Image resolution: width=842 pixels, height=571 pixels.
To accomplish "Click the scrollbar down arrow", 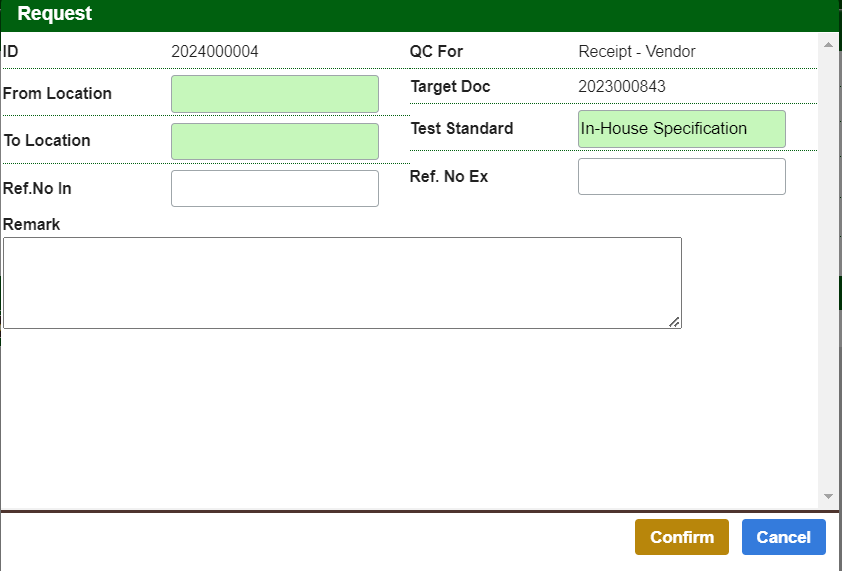I will click(828, 496).
